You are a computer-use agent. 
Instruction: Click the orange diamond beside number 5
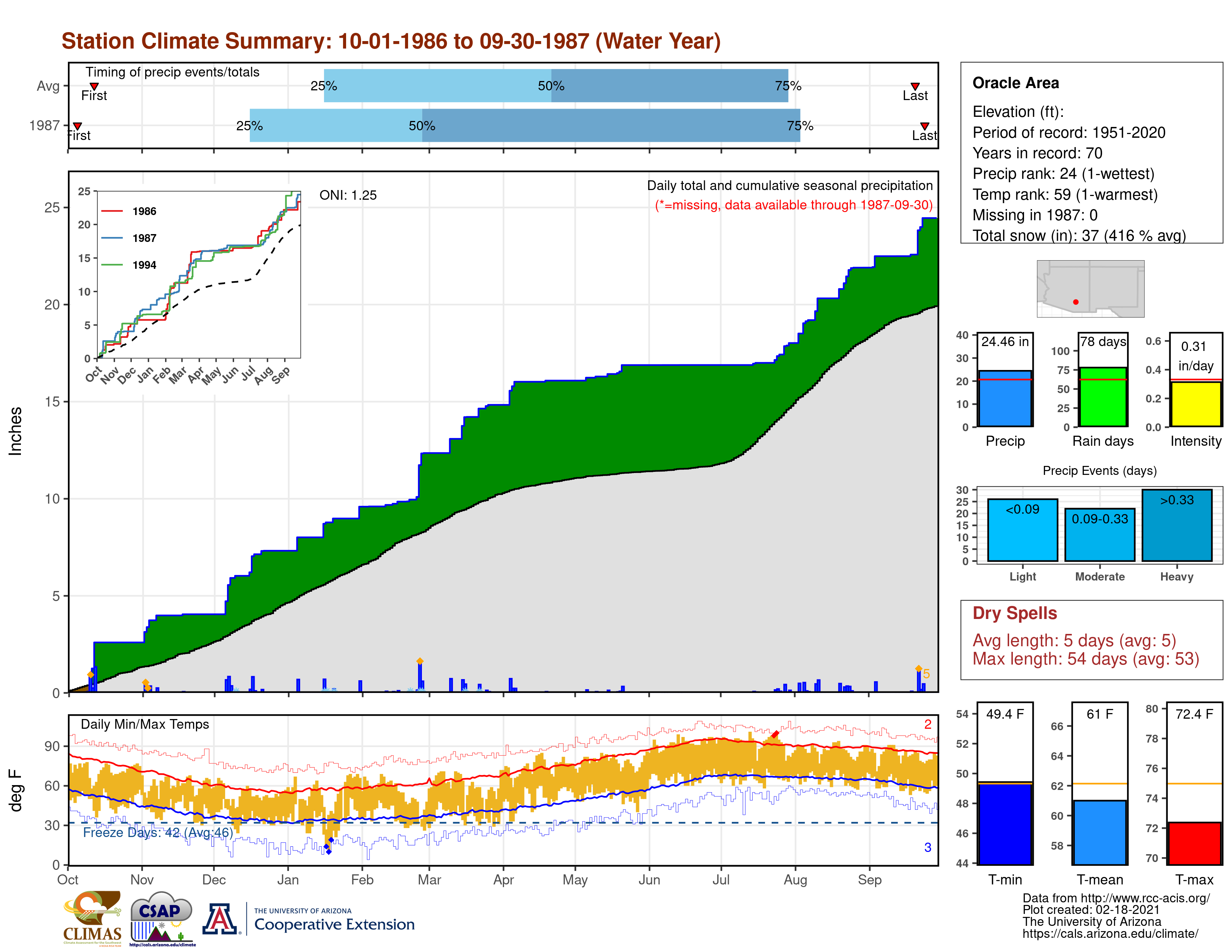tap(918, 668)
